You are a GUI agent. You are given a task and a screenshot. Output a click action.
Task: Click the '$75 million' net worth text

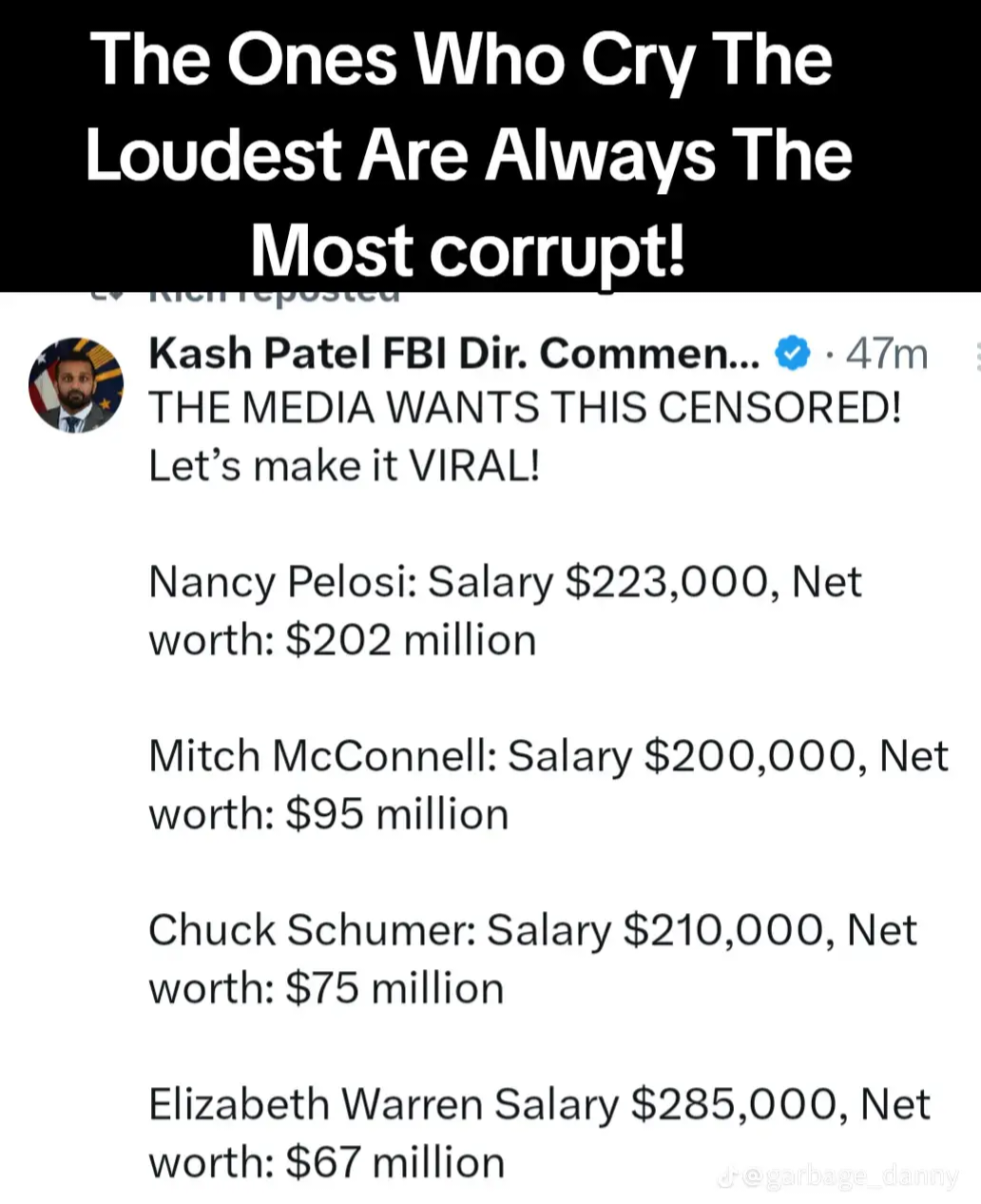pyautogui.click(x=394, y=988)
